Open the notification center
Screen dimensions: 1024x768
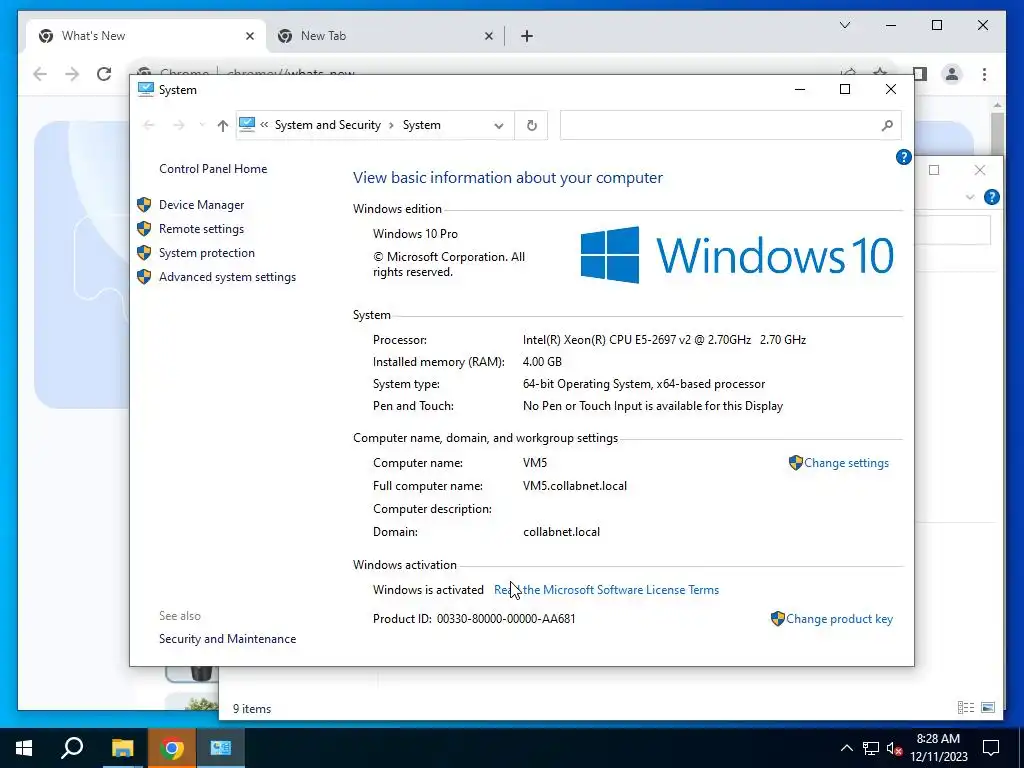tap(991, 748)
